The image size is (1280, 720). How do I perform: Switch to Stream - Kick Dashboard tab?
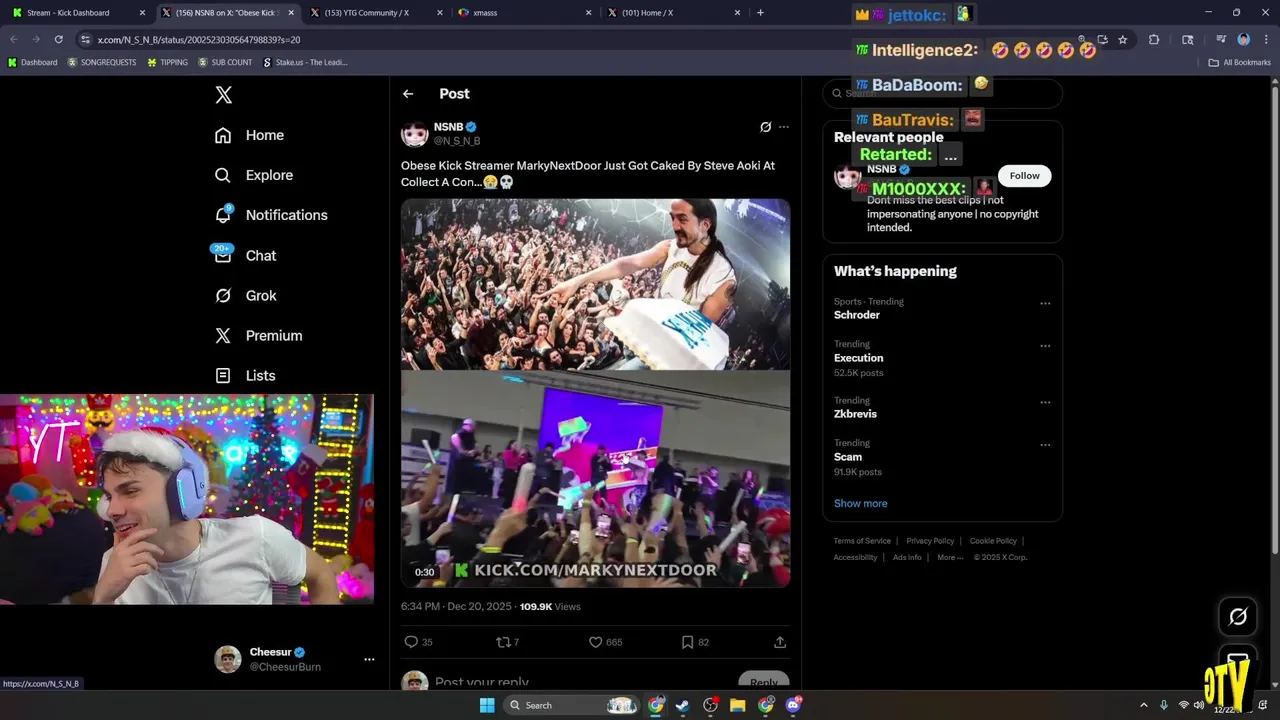[78, 13]
